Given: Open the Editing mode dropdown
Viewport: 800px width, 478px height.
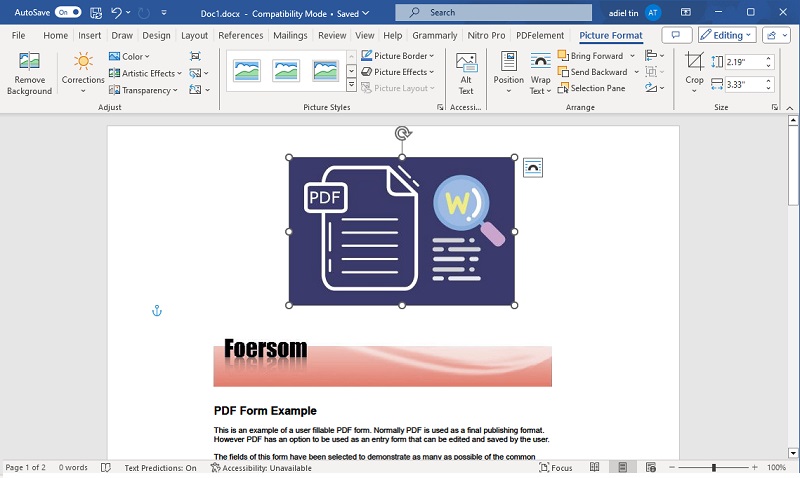Looking at the screenshot, I should pos(727,35).
